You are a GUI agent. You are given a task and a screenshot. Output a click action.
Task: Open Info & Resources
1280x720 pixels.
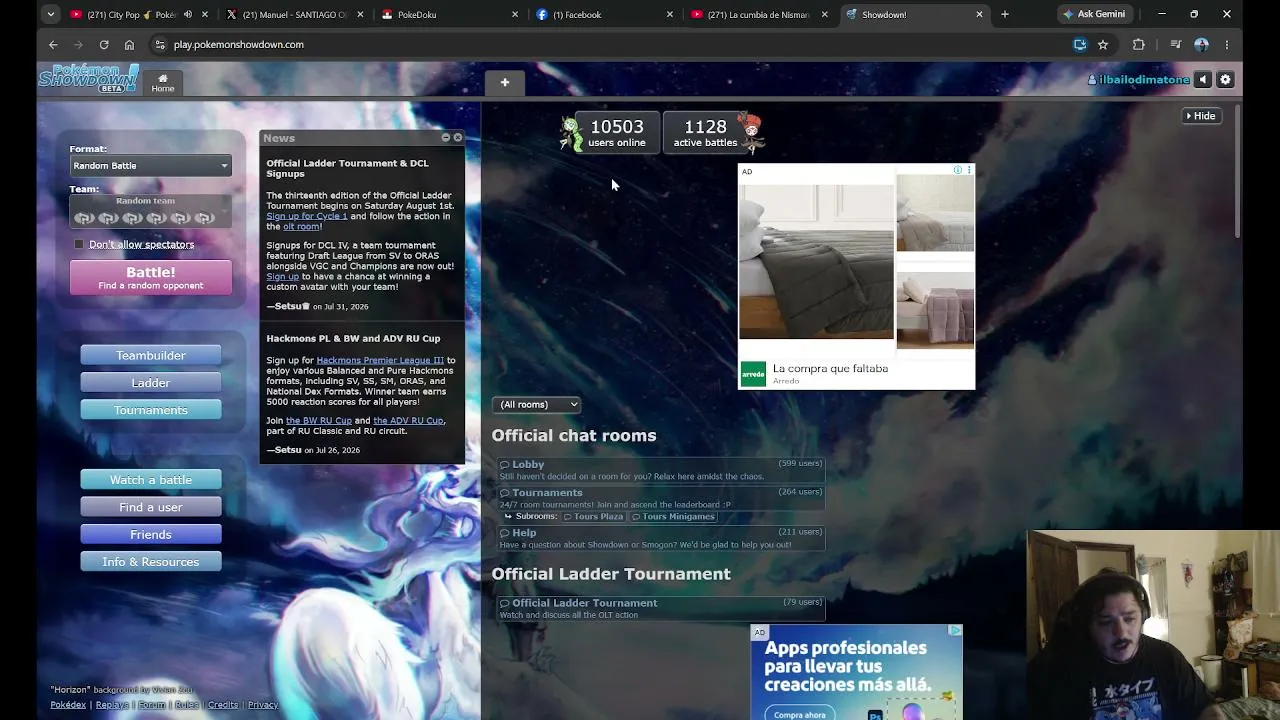tap(151, 562)
